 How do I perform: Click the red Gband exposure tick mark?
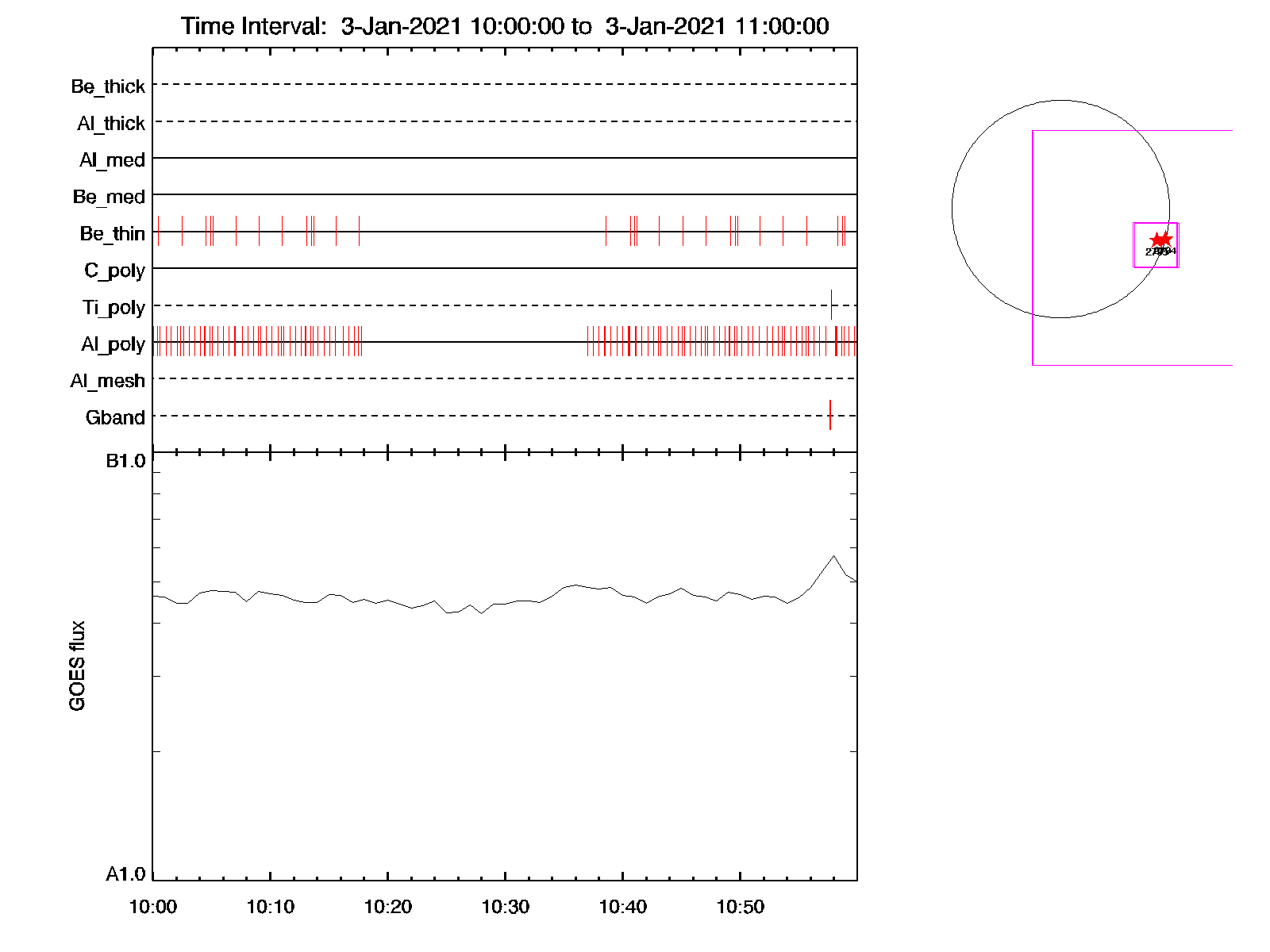pyautogui.click(x=830, y=415)
